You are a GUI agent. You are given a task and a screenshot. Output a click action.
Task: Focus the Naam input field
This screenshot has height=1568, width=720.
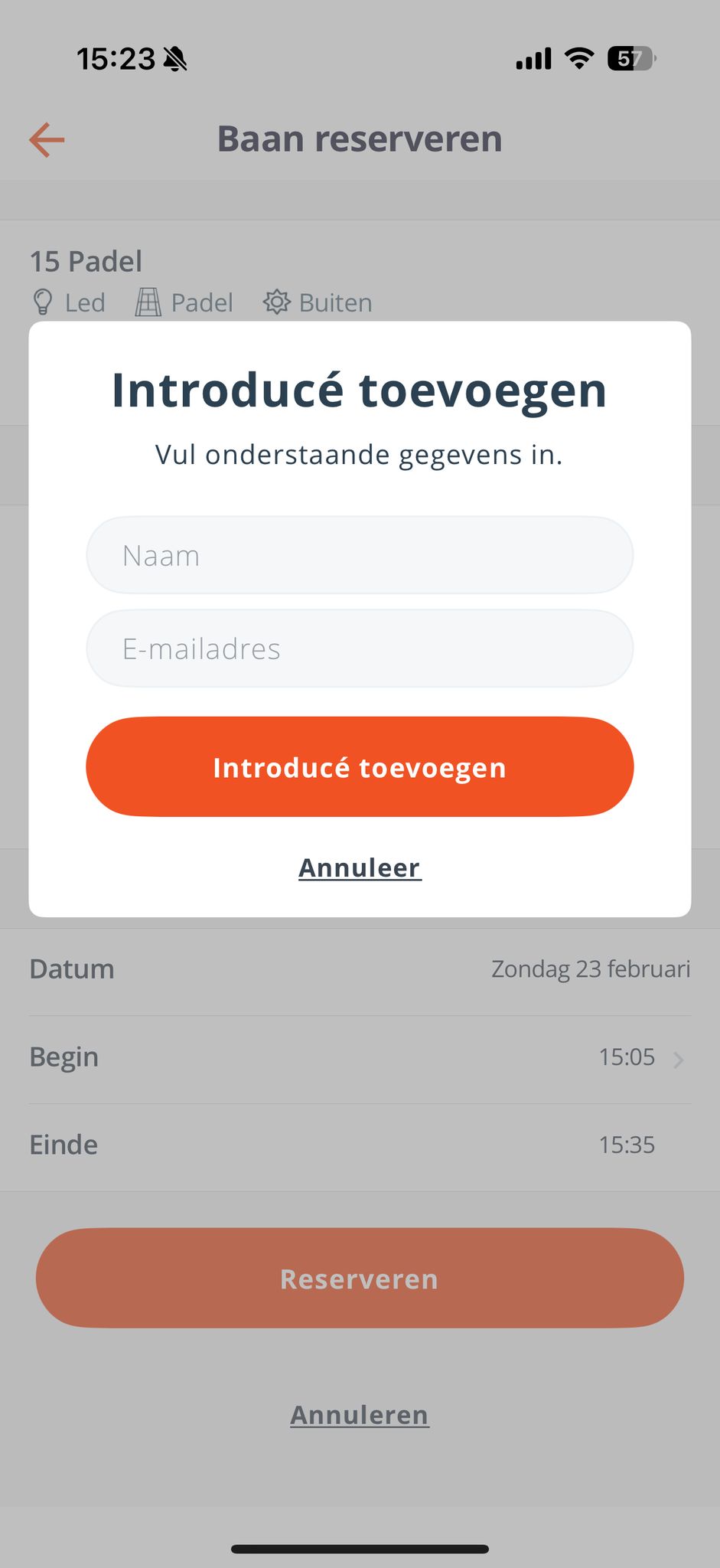(360, 556)
